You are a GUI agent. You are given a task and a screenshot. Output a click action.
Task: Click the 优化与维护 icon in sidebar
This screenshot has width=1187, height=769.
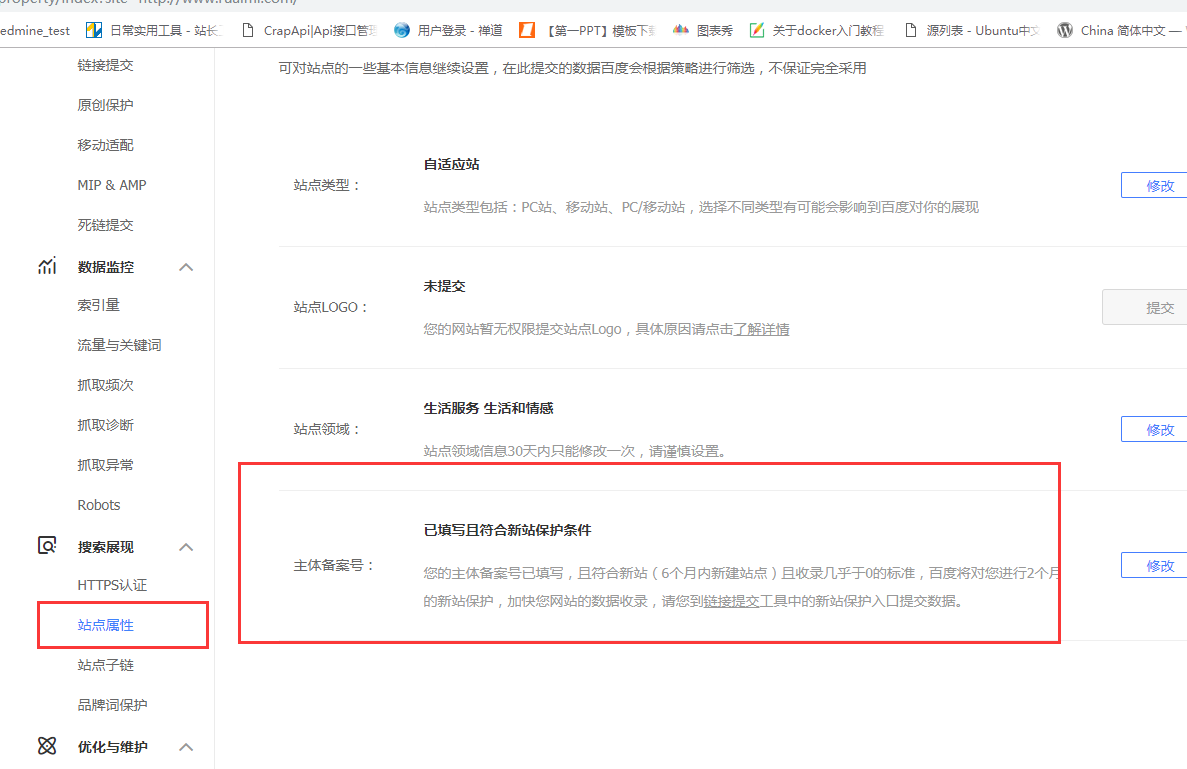47,746
